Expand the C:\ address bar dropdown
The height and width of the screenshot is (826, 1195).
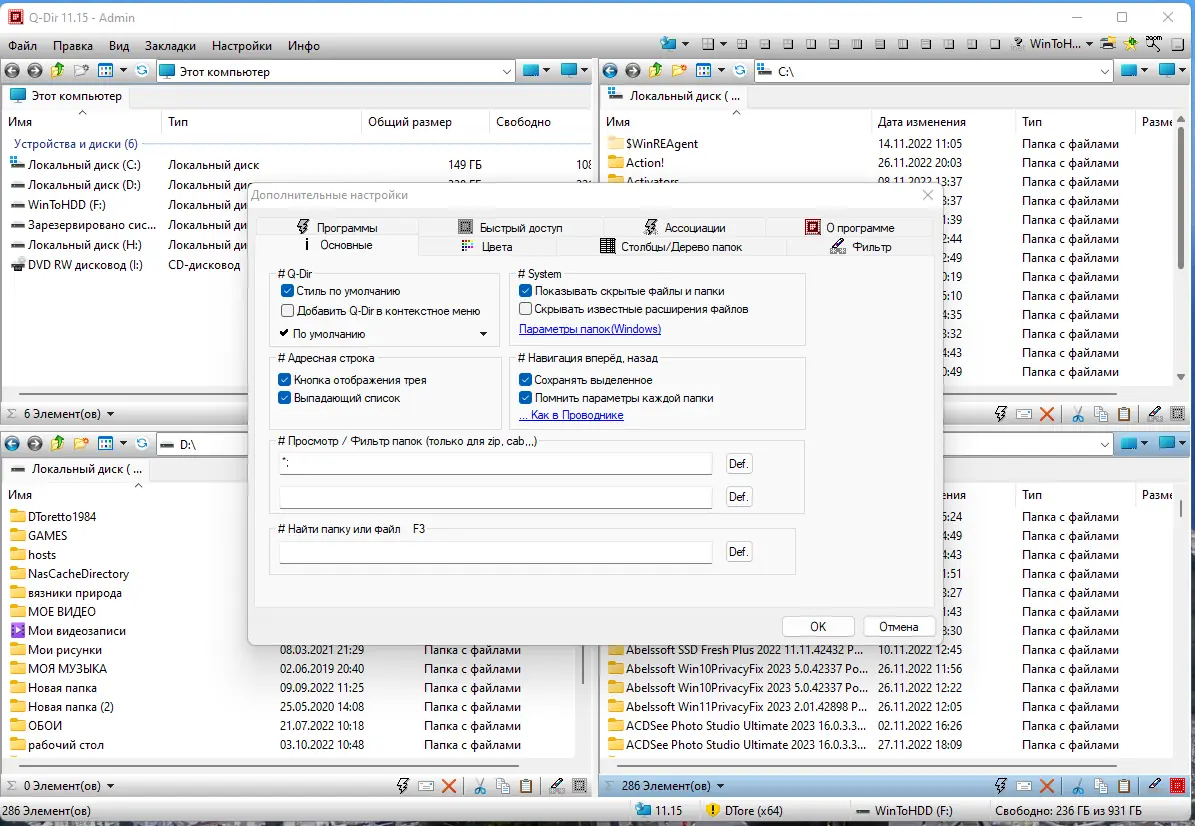tap(1105, 71)
